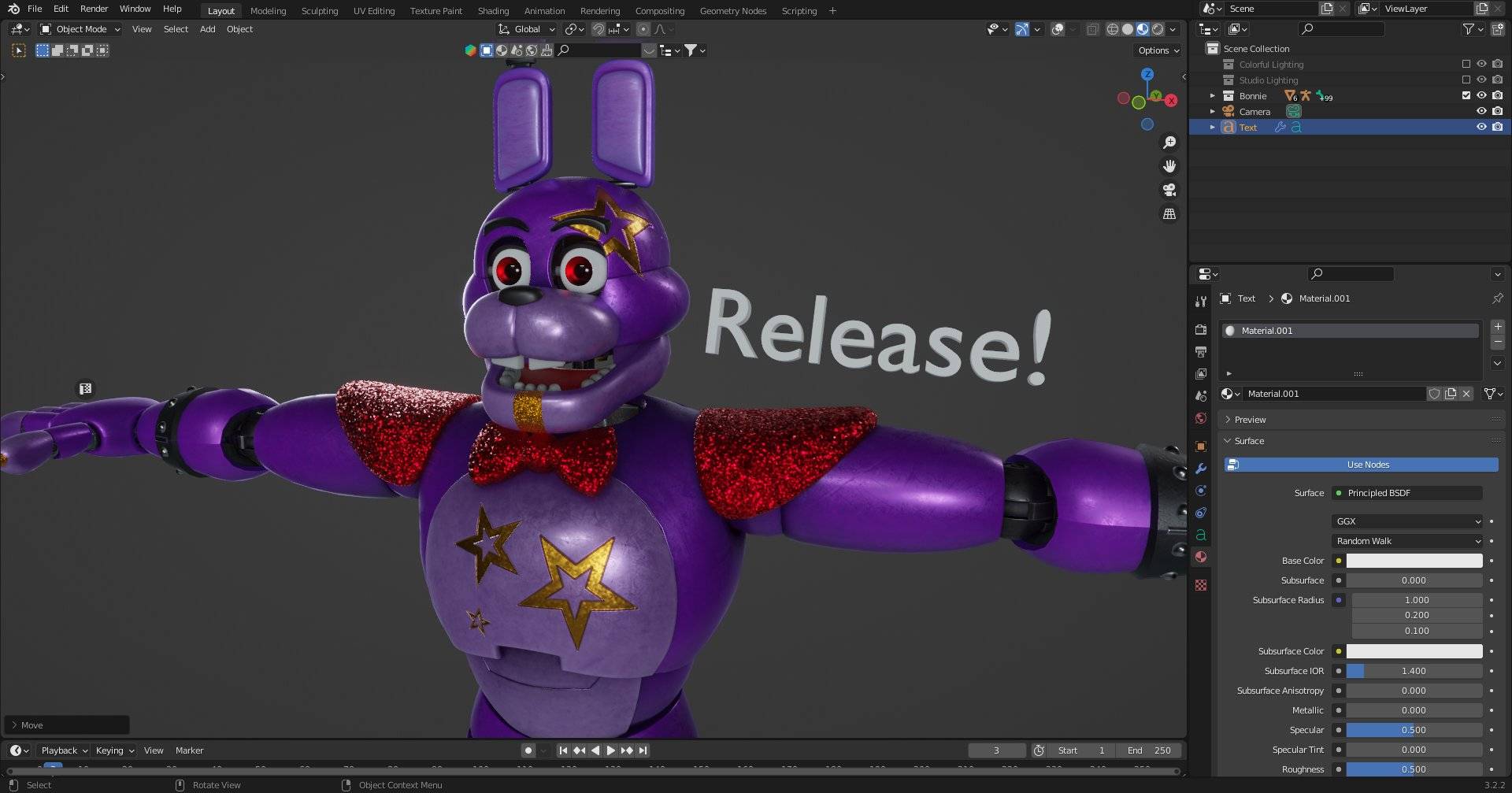
Task: Open the Object Constraints properties tab
Action: [1200, 513]
